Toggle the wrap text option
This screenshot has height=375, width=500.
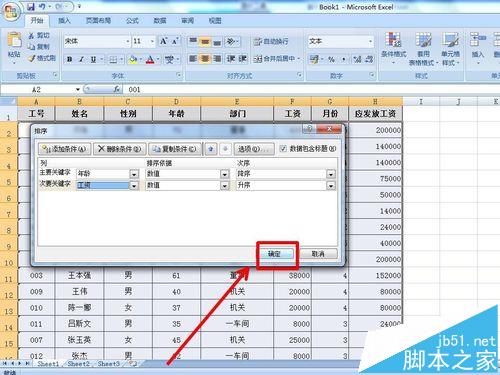point(271,41)
